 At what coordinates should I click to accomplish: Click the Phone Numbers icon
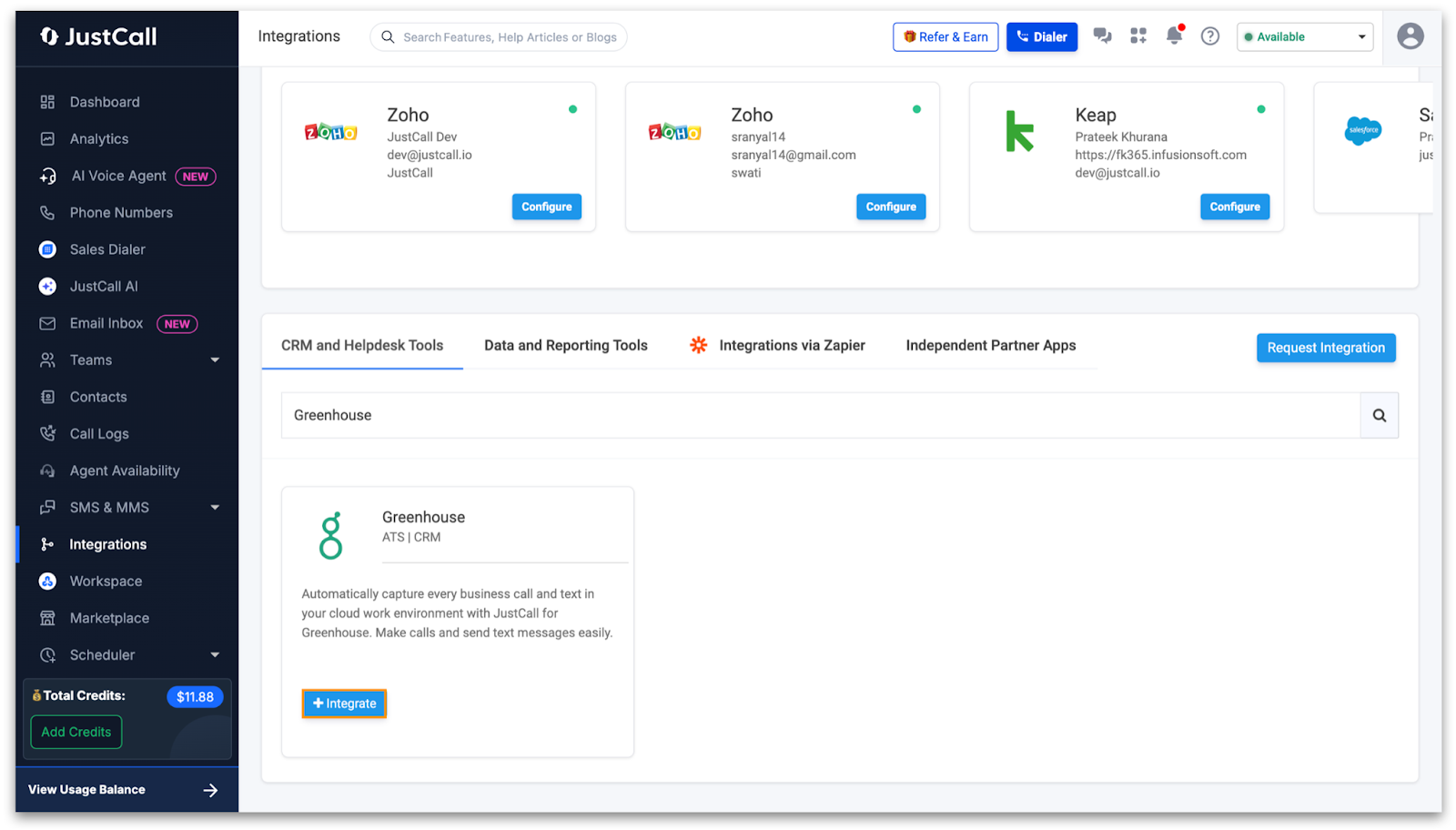coord(47,212)
